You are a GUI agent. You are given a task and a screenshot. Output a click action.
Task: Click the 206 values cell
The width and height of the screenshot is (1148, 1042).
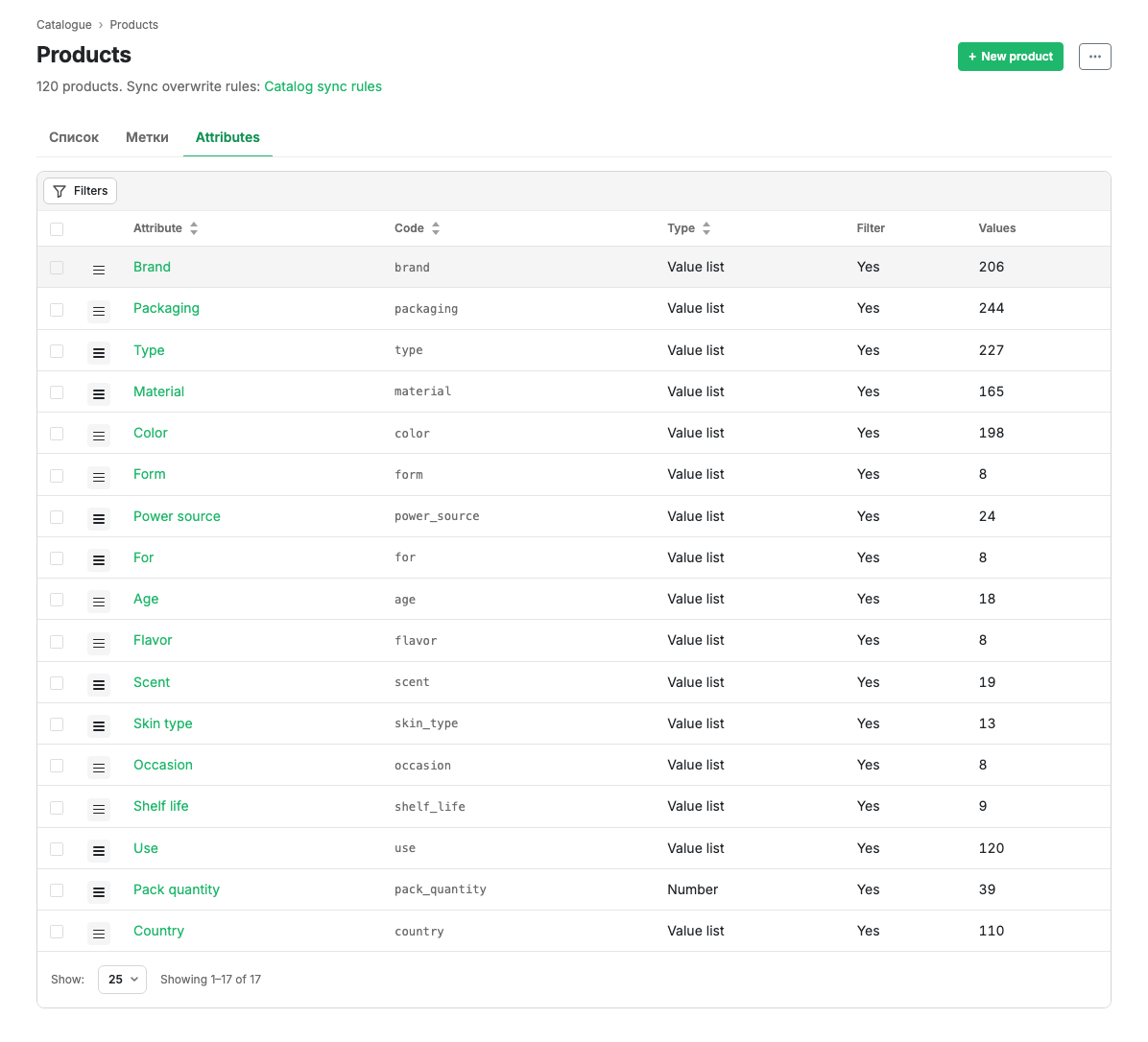pyautogui.click(x=992, y=267)
